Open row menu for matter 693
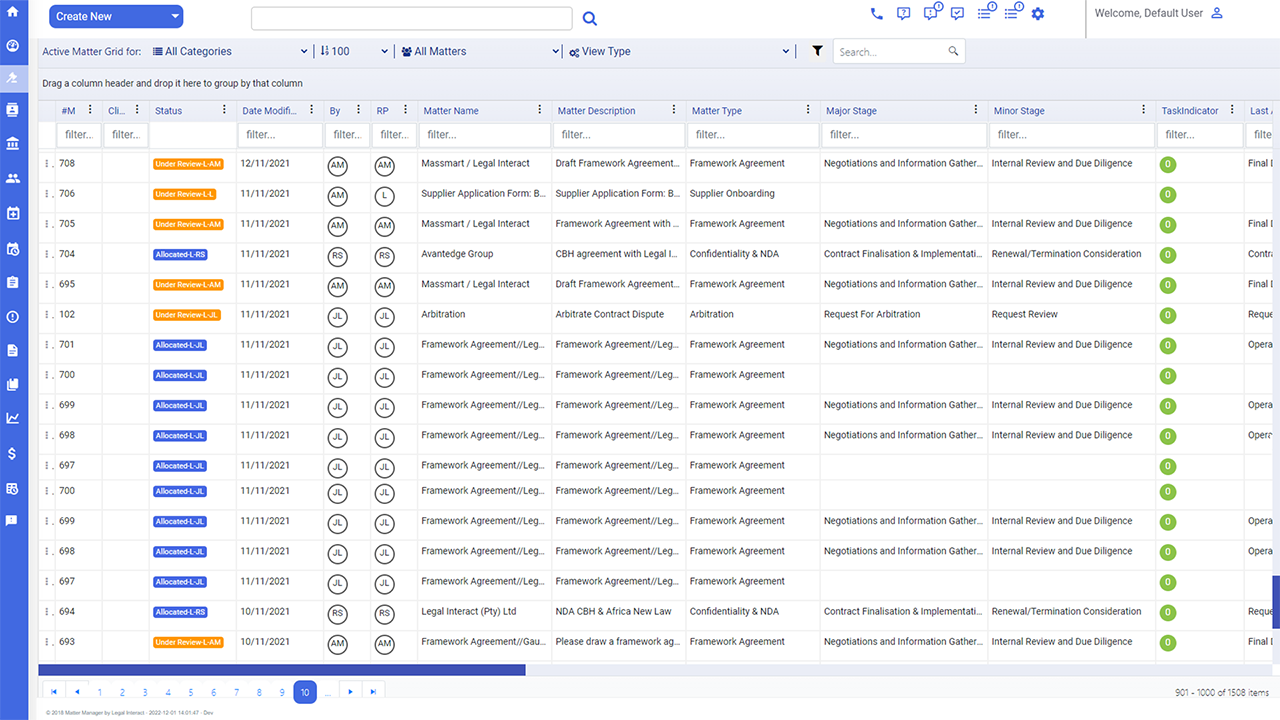 click(47, 642)
